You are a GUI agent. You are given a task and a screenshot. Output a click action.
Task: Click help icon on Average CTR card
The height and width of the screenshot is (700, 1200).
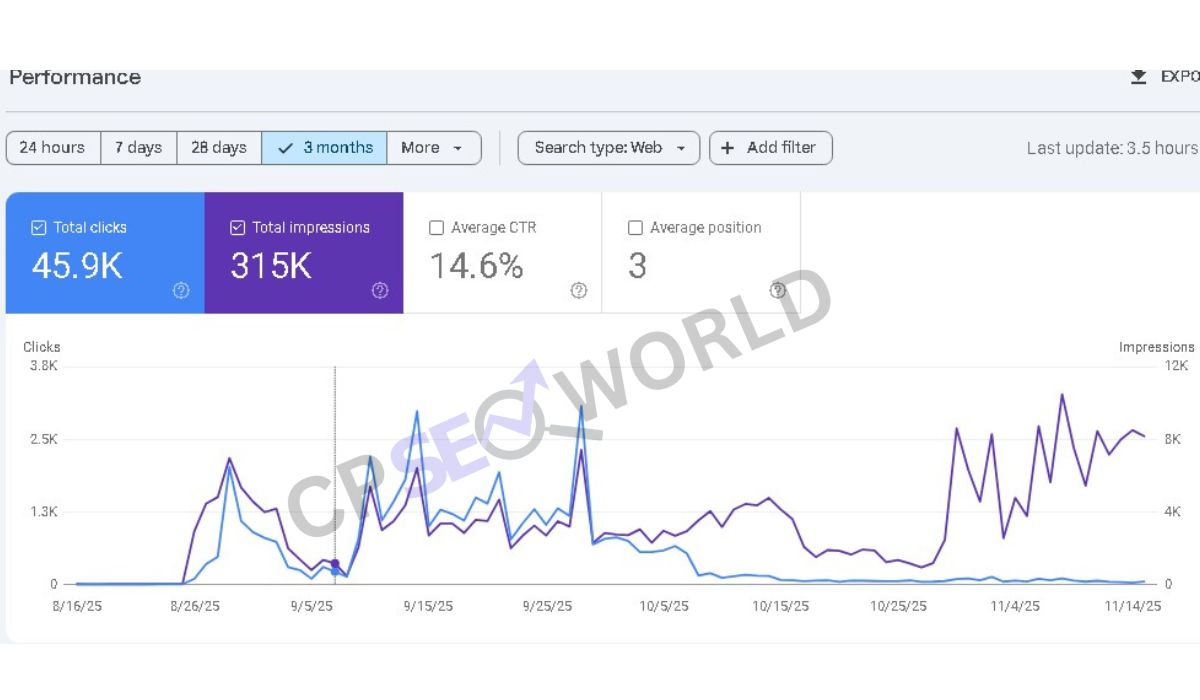coord(579,291)
